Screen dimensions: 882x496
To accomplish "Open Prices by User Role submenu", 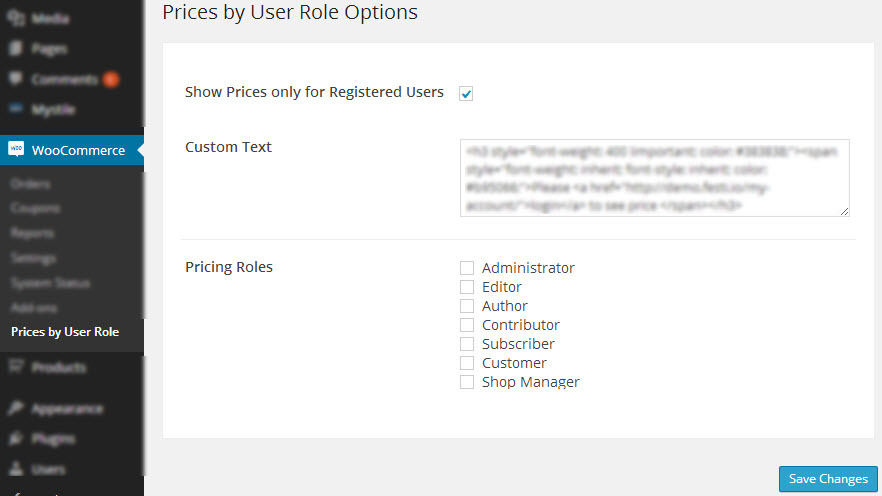I will click(65, 332).
